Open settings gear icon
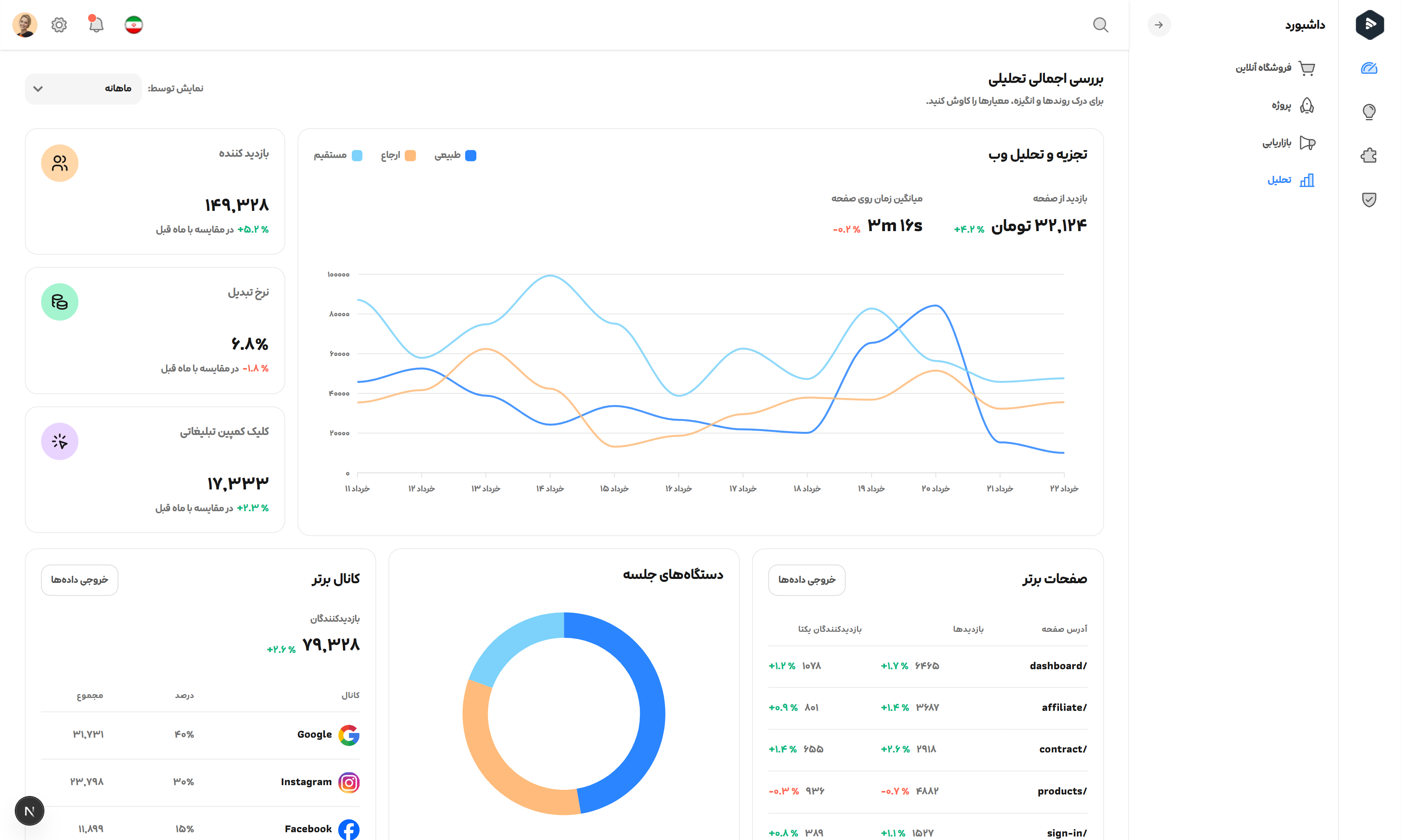The height and width of the screenshot is (840, 1401). coord(59,25)
